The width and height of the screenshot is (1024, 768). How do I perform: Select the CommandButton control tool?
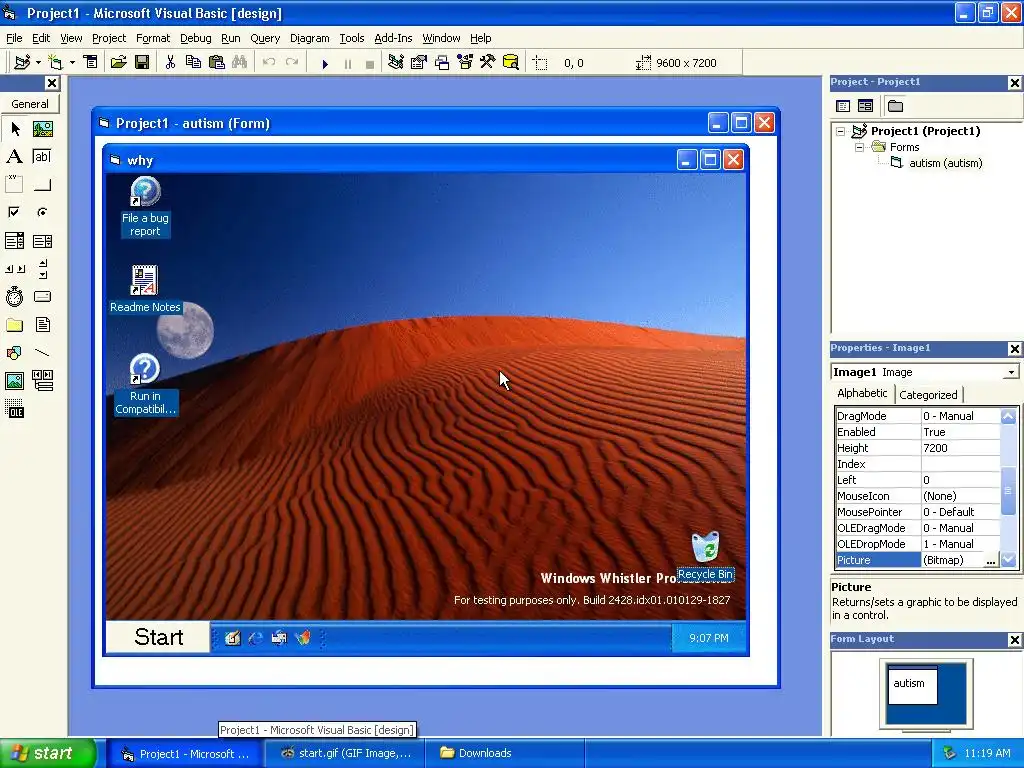[x=42, y=185]
